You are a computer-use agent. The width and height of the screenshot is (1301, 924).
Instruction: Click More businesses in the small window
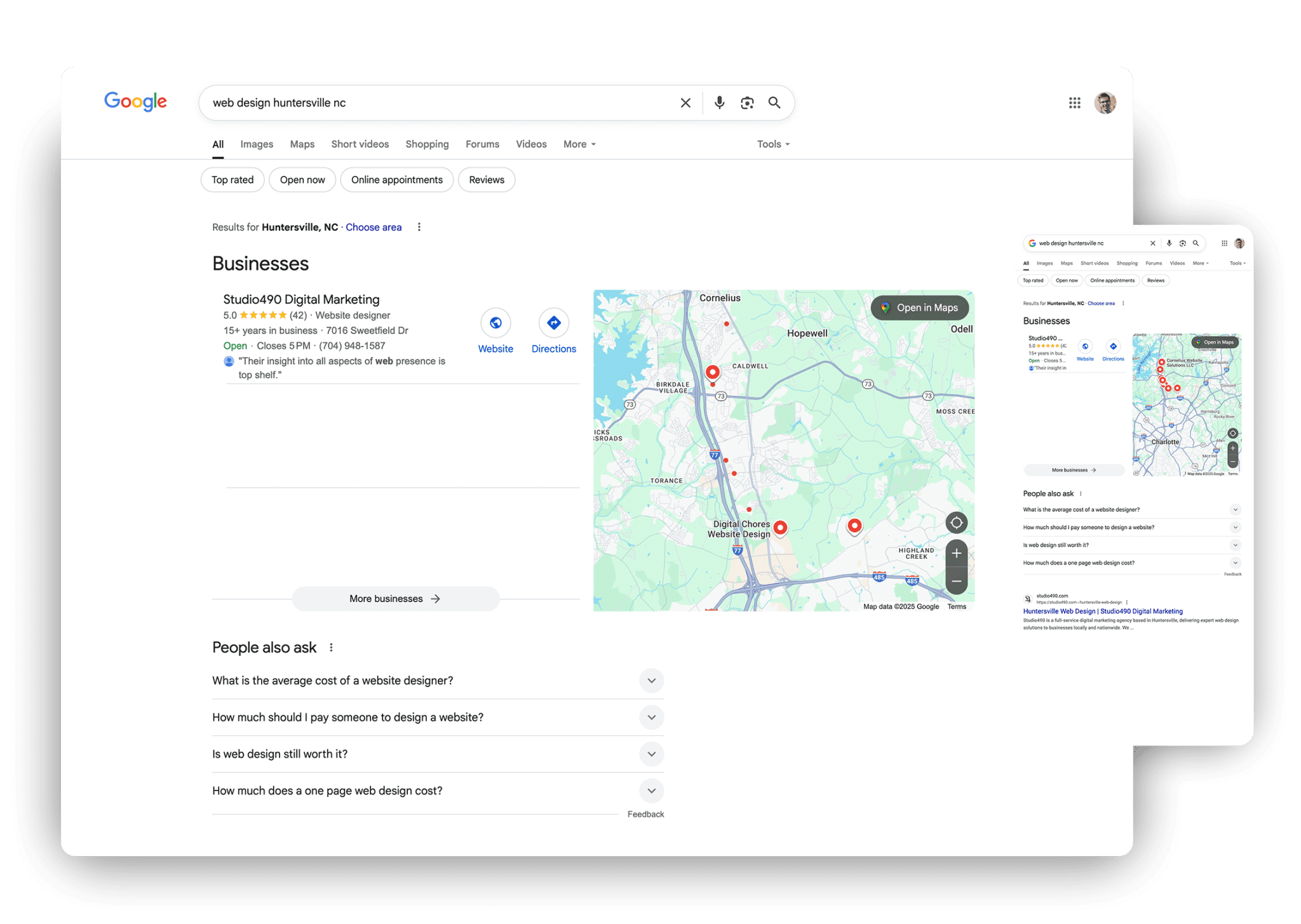[x=1074, y=470]
